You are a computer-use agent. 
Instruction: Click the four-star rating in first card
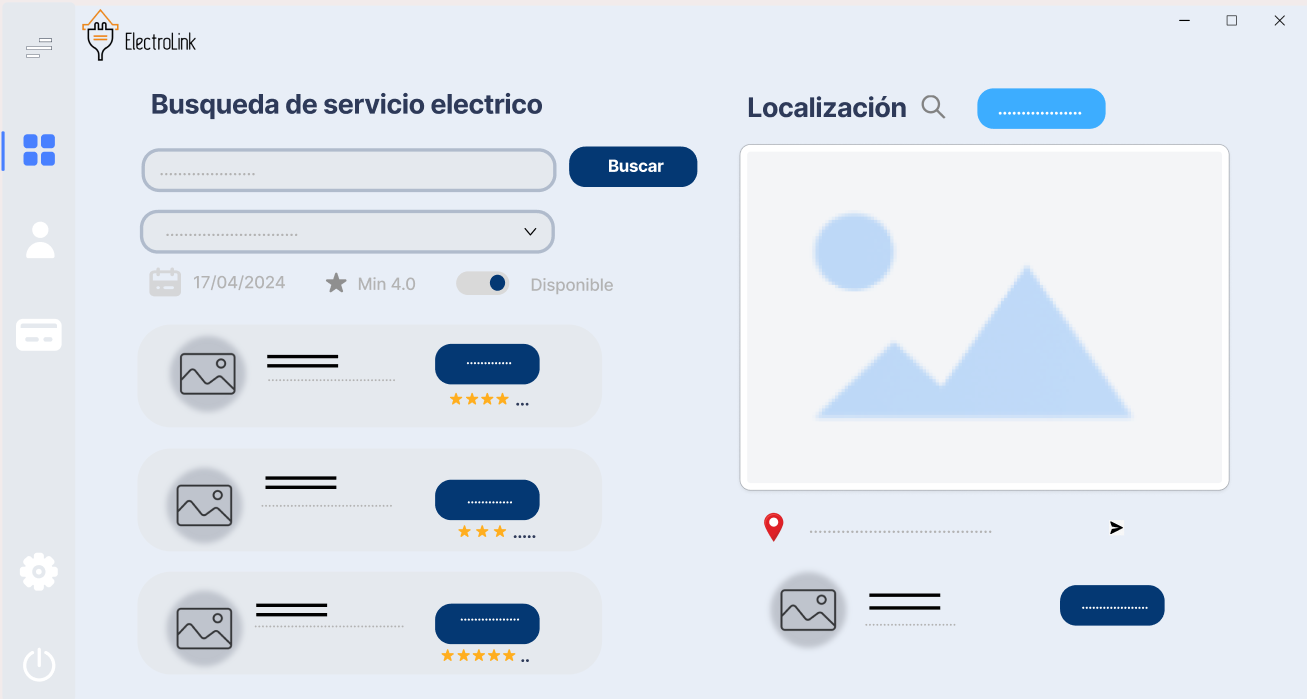pos(479,399)
